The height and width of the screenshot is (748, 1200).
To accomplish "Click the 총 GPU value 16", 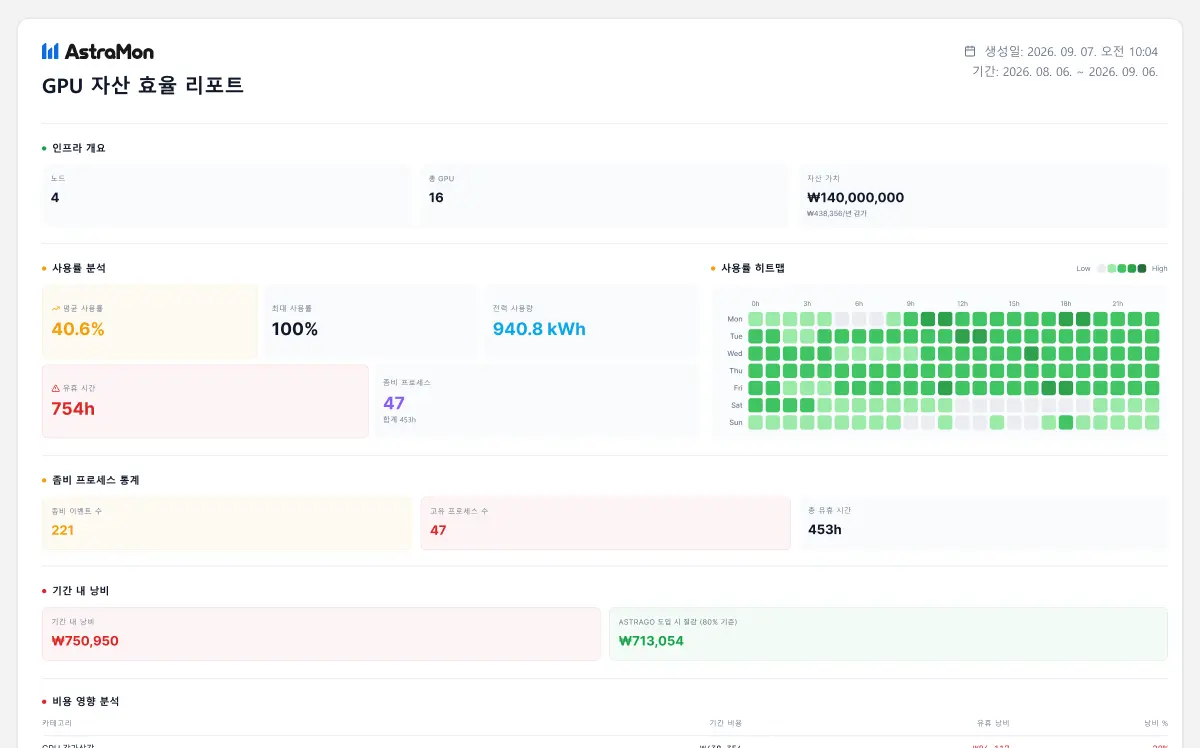I will point(436,198).
